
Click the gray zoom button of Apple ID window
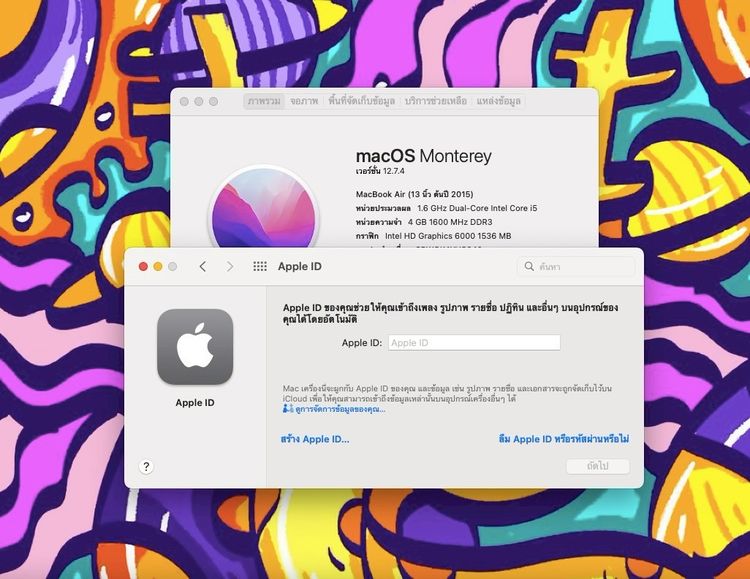point(173,267)
